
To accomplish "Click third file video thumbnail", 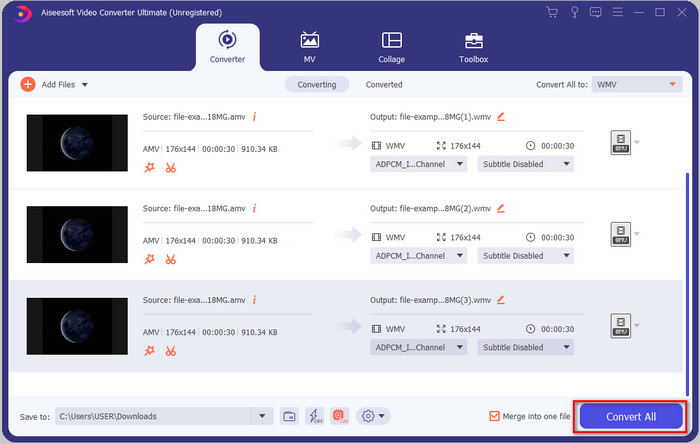I will click(x=77, y=326).
